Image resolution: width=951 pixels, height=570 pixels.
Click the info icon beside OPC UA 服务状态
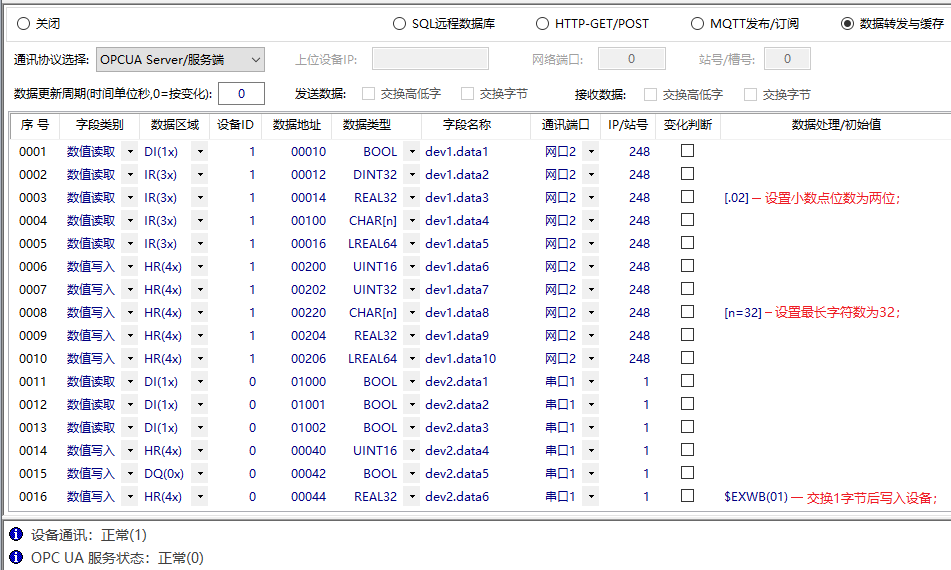click(x=16, y=557)
